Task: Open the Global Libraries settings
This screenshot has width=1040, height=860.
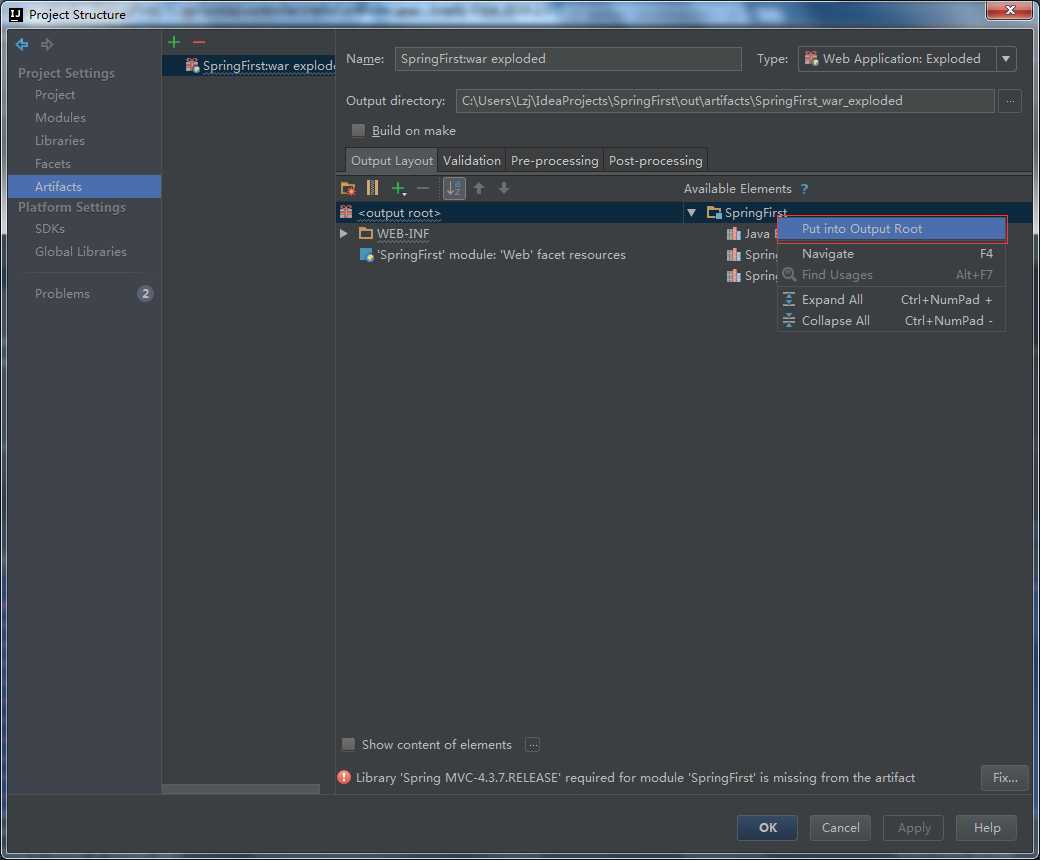Action: [81, 252]
